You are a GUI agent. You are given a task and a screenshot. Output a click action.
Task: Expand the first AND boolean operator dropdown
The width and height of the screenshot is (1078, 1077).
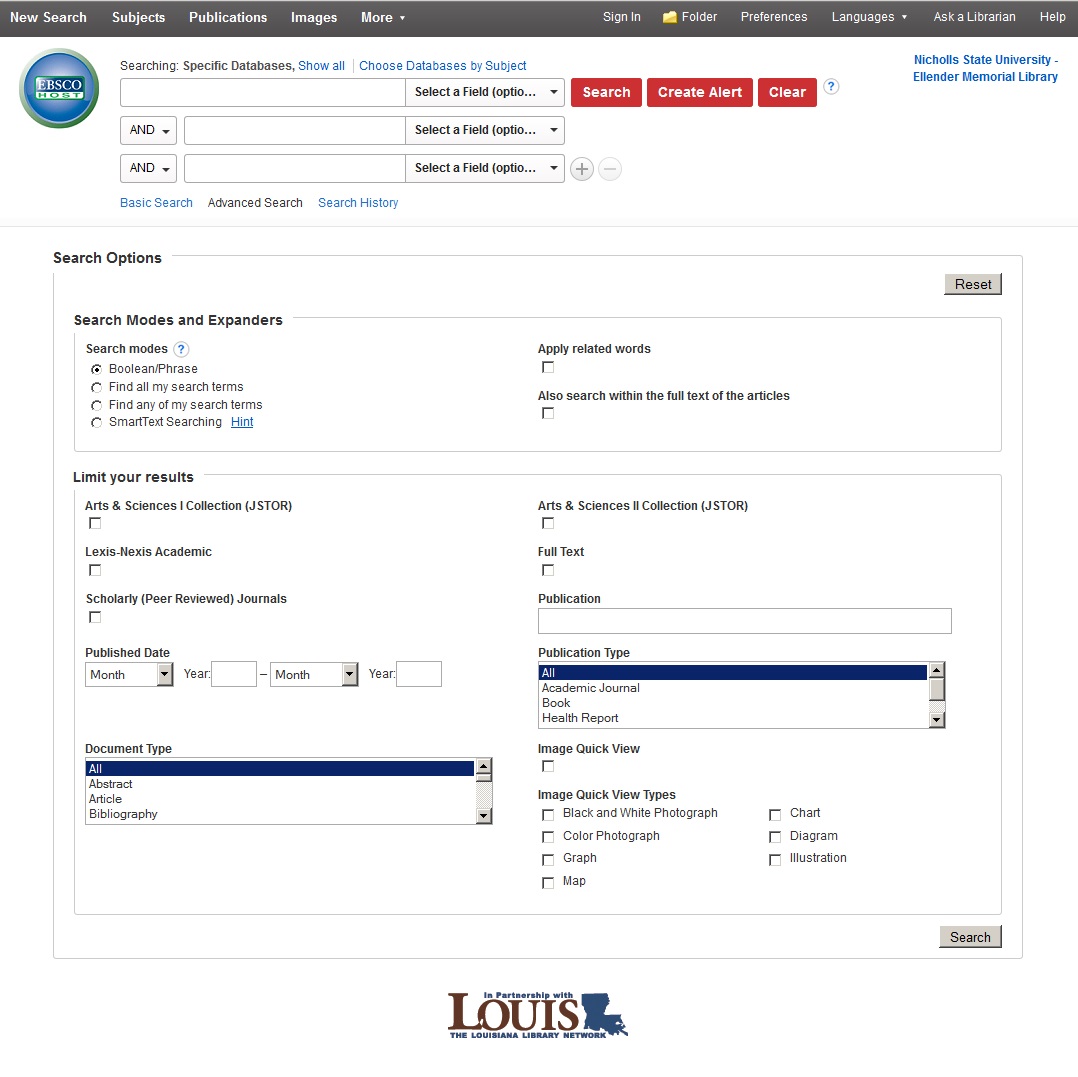148,130
